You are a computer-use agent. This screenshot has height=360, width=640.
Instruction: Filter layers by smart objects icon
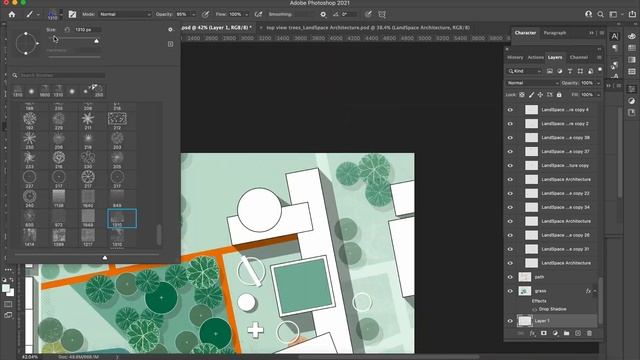(x=590, y=71)
